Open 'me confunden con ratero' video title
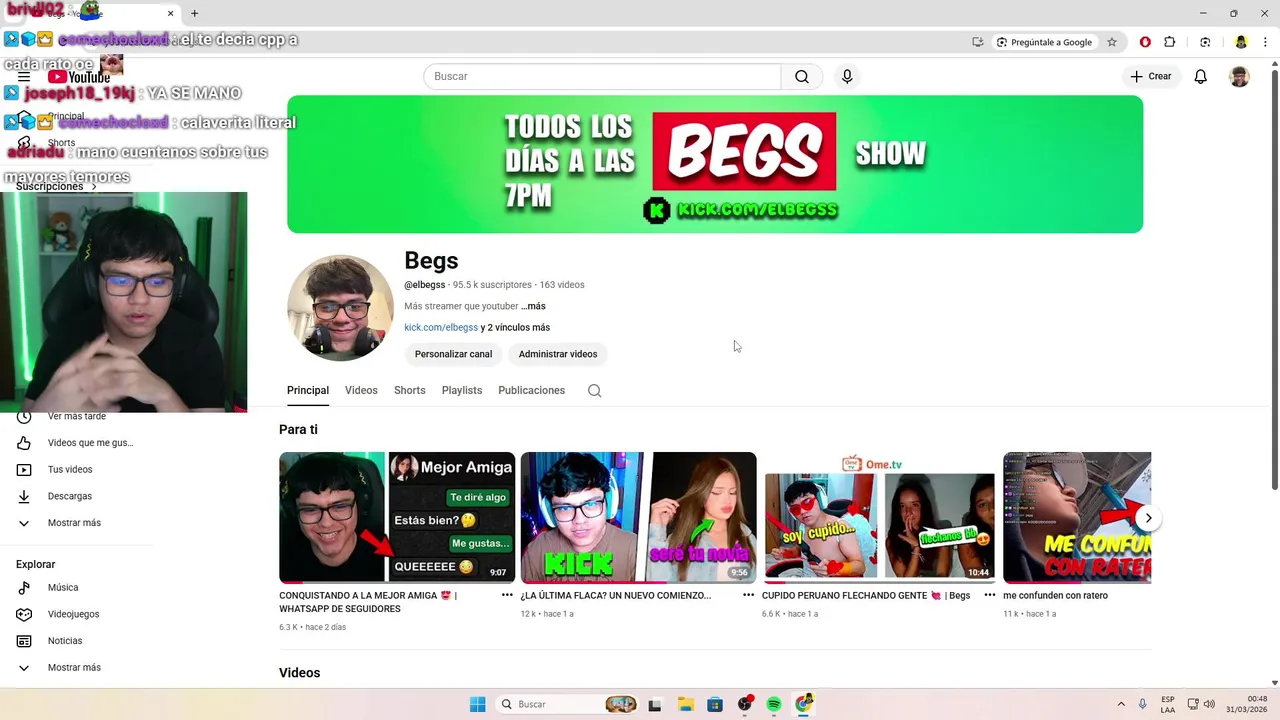This screenshot has height=720, width=1280. pos(1055,596)
